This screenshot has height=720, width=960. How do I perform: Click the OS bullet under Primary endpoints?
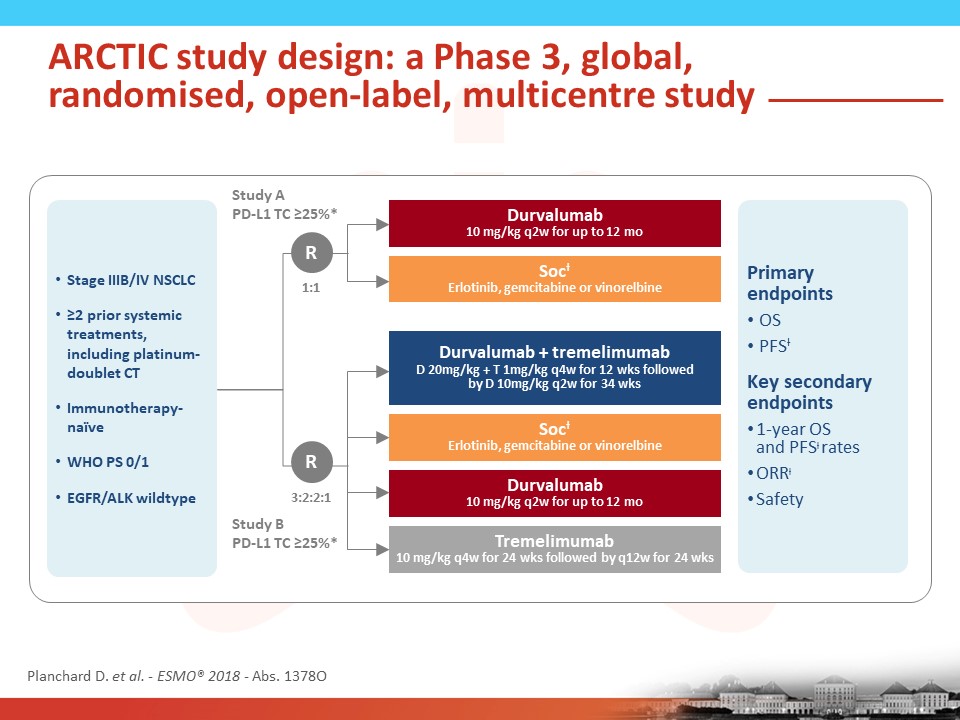[764, 320]
